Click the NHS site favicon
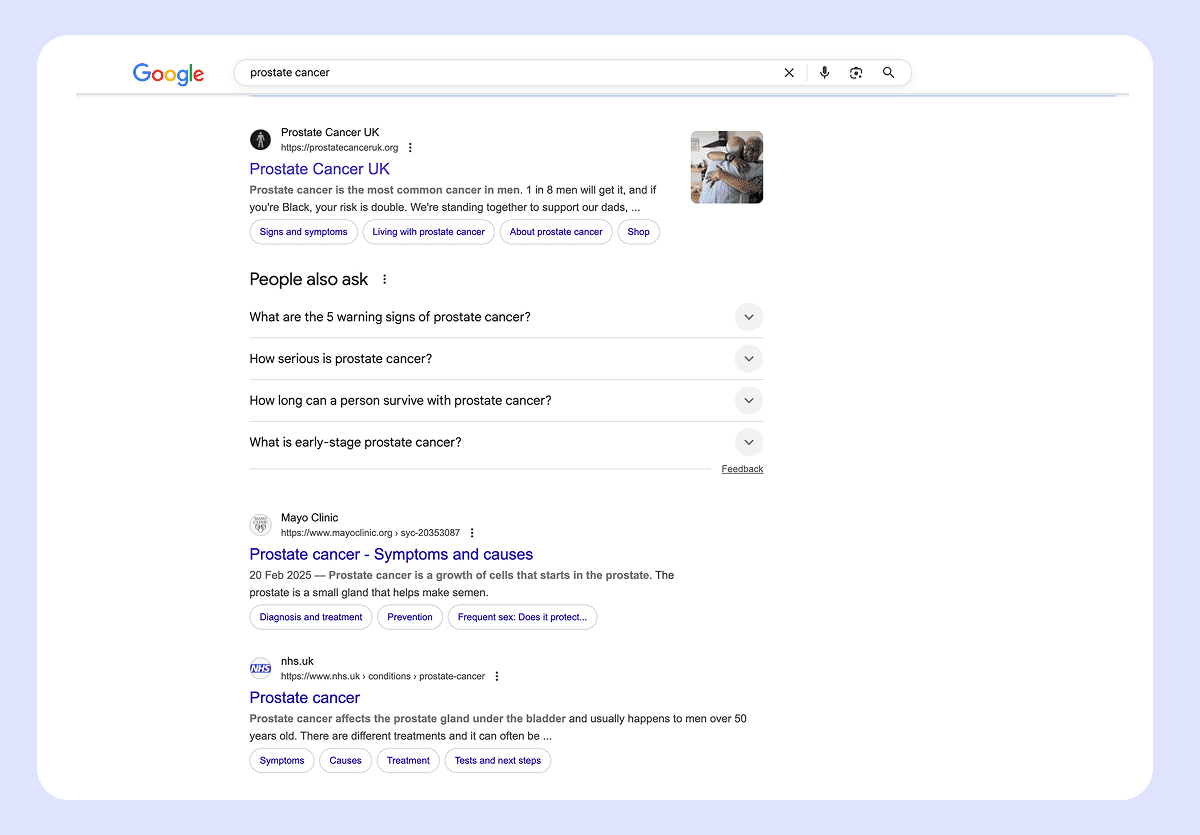 coord(260,668)
